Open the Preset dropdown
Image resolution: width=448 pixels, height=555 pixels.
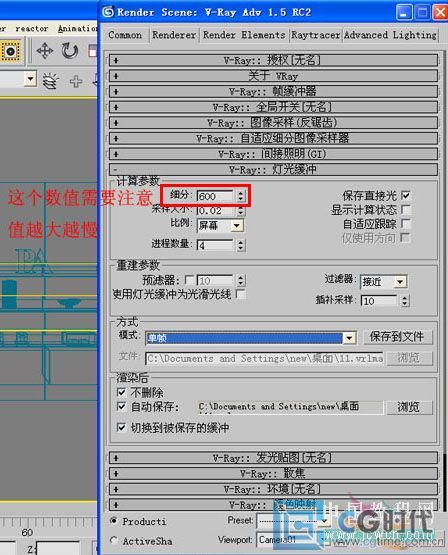pyautogui.click(x=293, y=521)
